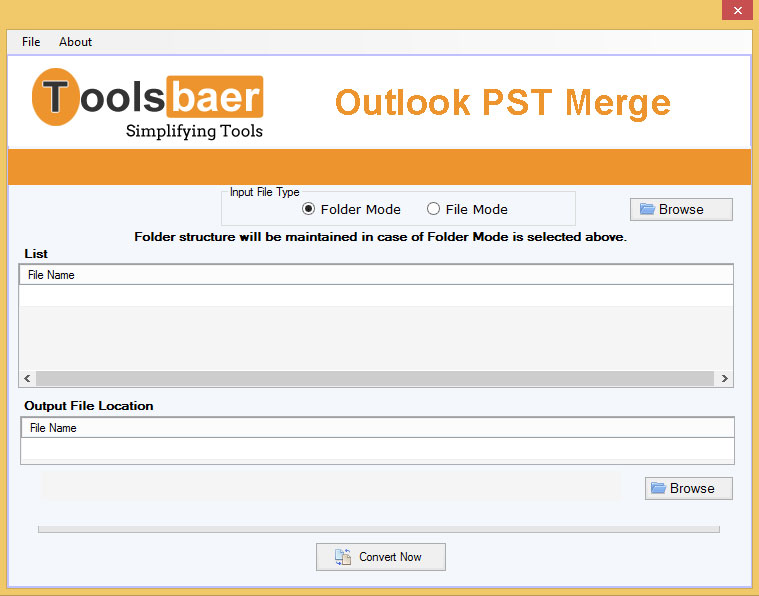Select the Folder Mode radio button
759x596 pixels.
click(x=309, y=209)
